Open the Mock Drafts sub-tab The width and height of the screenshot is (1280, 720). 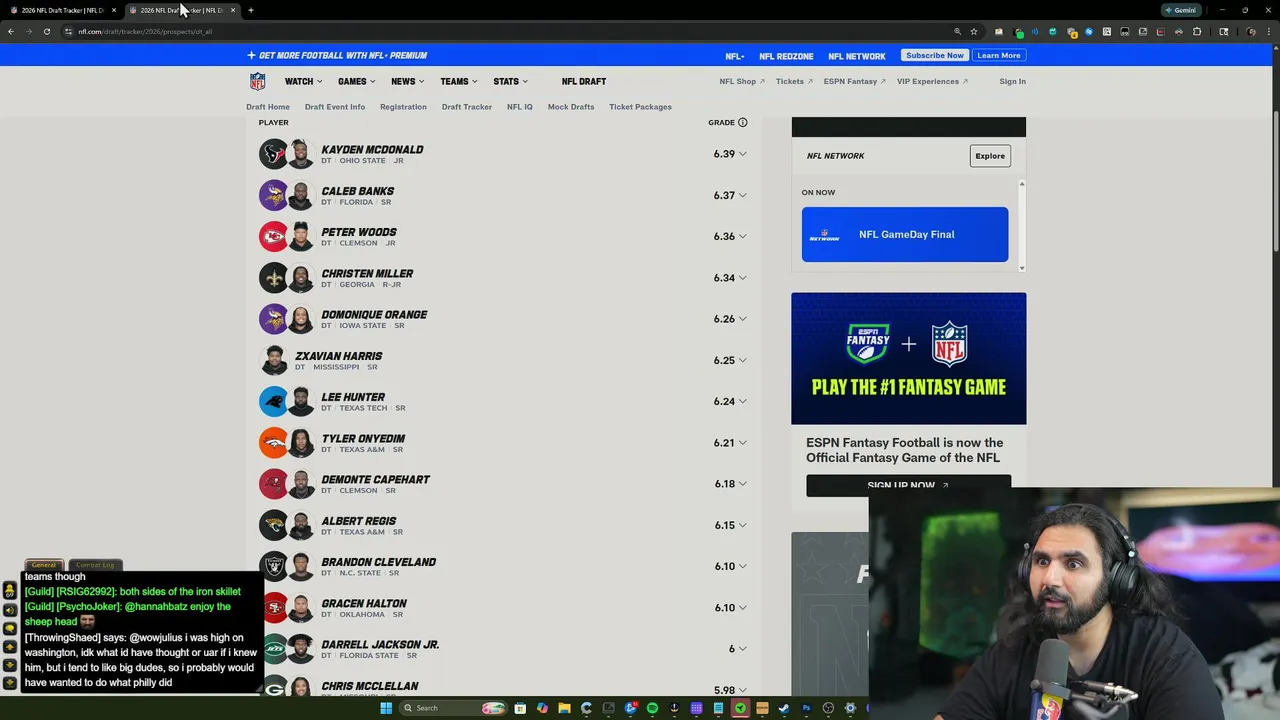[x=571, y=107]
